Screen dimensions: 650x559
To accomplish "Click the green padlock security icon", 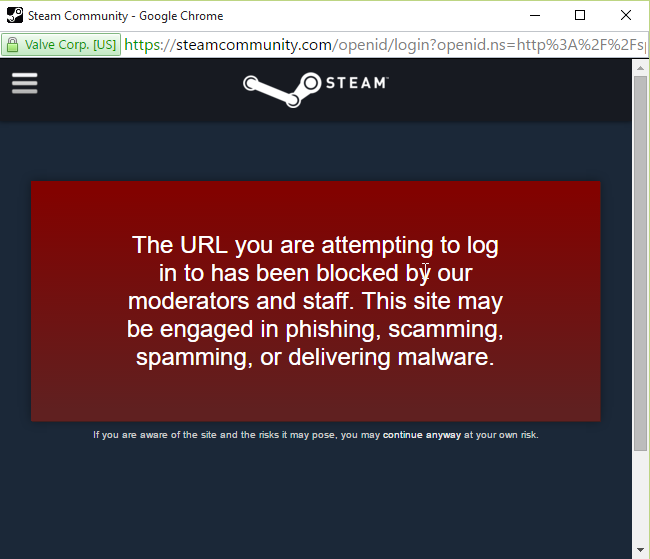I will pos(12,45).
